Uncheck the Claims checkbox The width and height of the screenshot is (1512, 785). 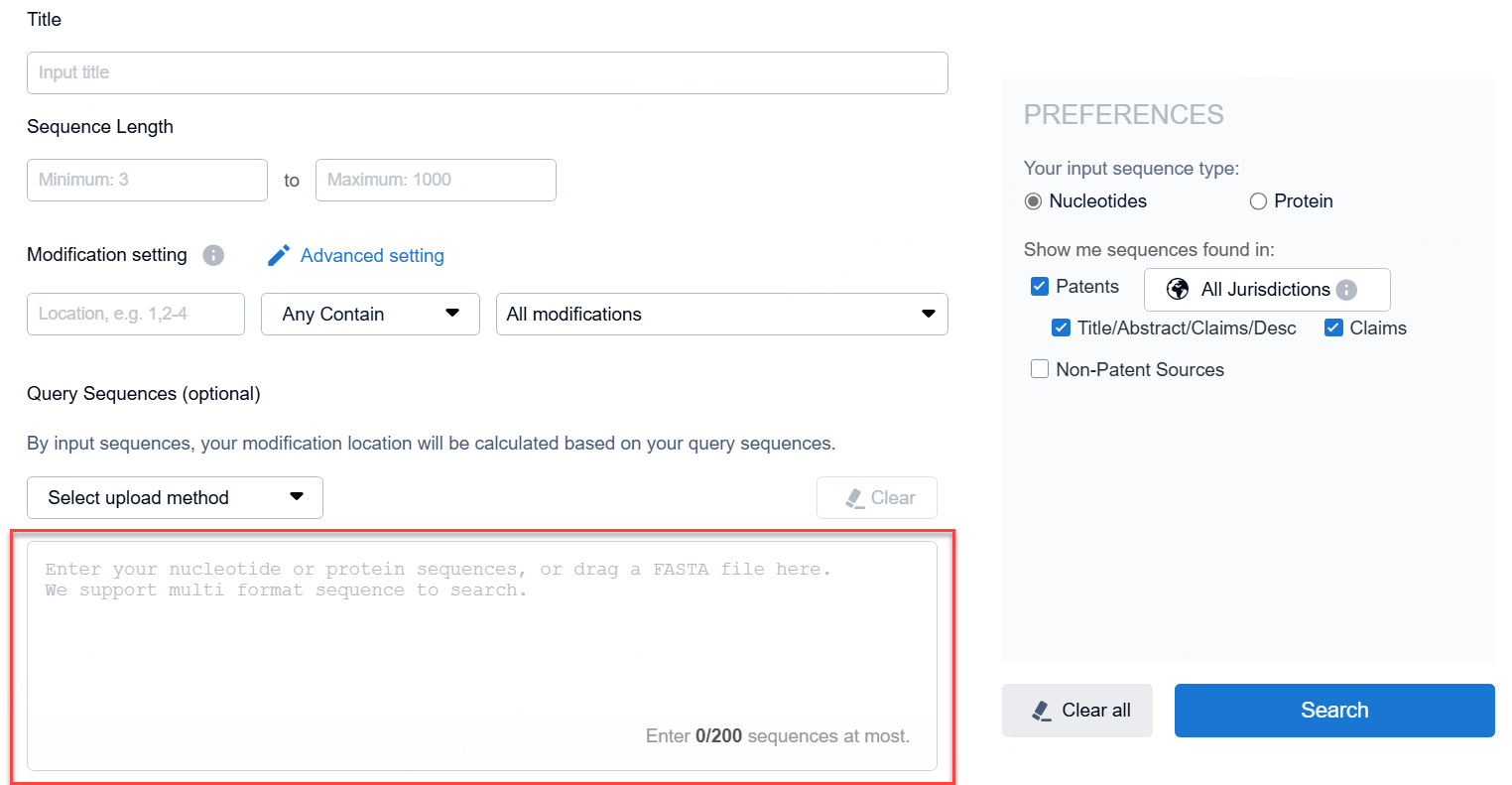(x=1333, y=328)
